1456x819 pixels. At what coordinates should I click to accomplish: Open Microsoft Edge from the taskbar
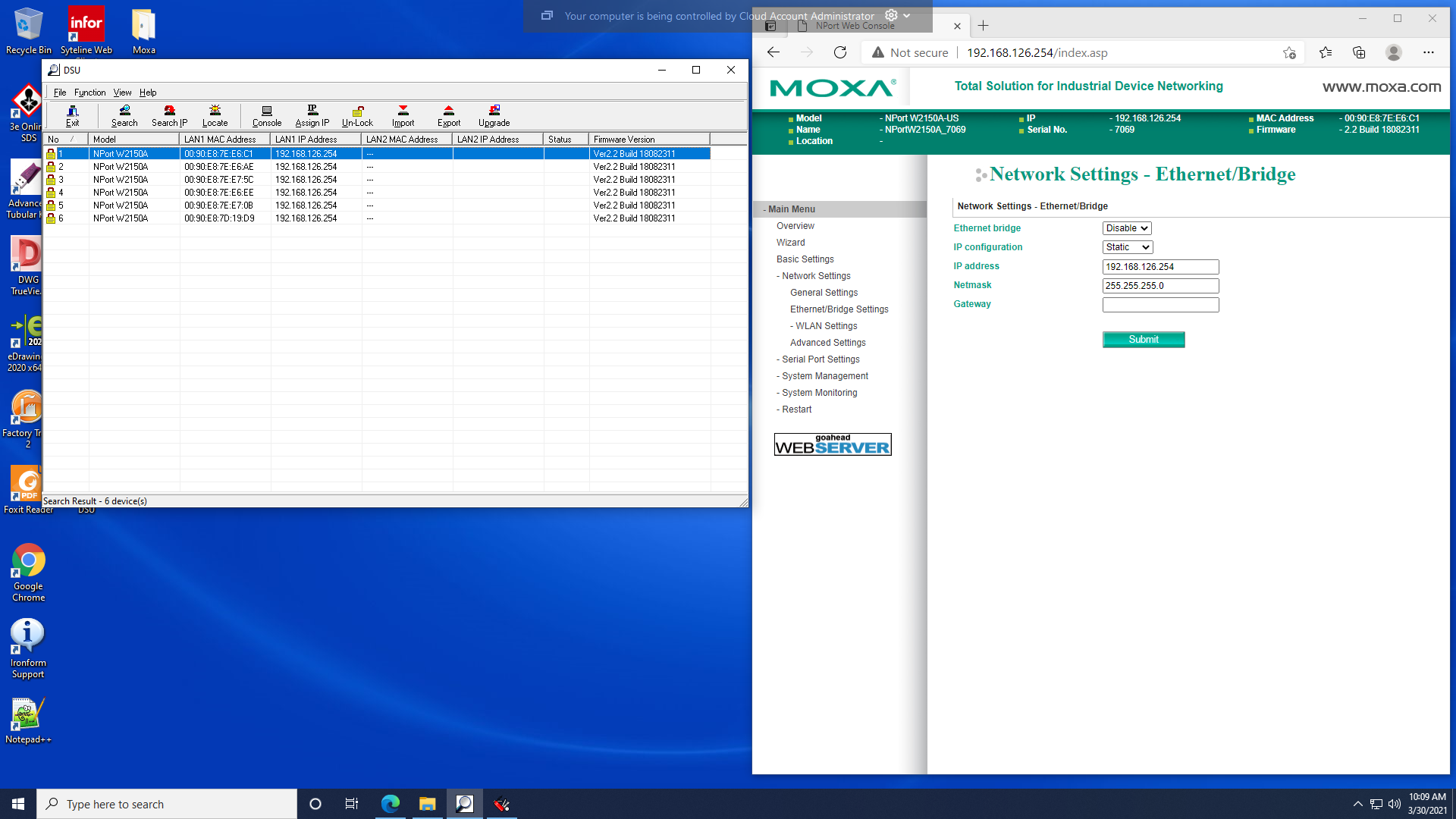pos(390,804)
